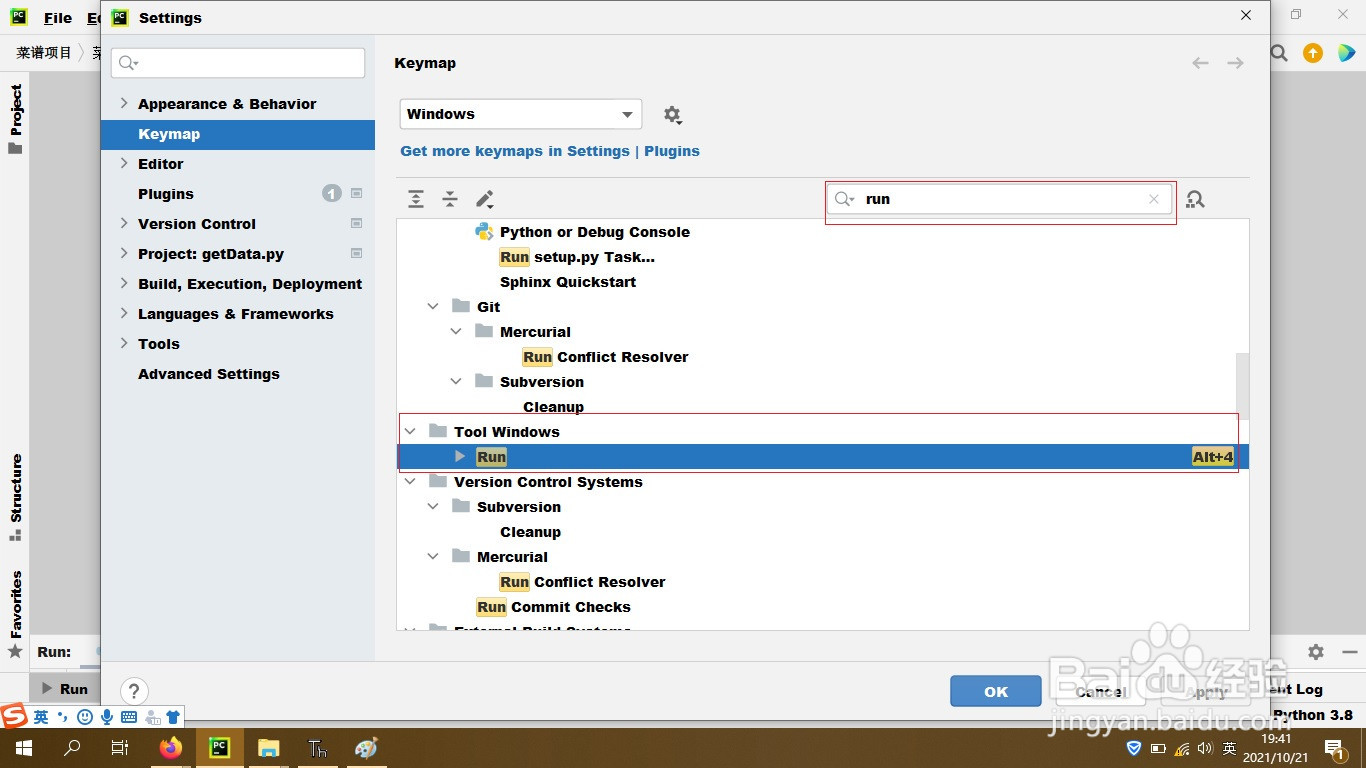Viewport: 1366px width, 768px height.
Task: Expand the Version Control section
Action: 124,223
